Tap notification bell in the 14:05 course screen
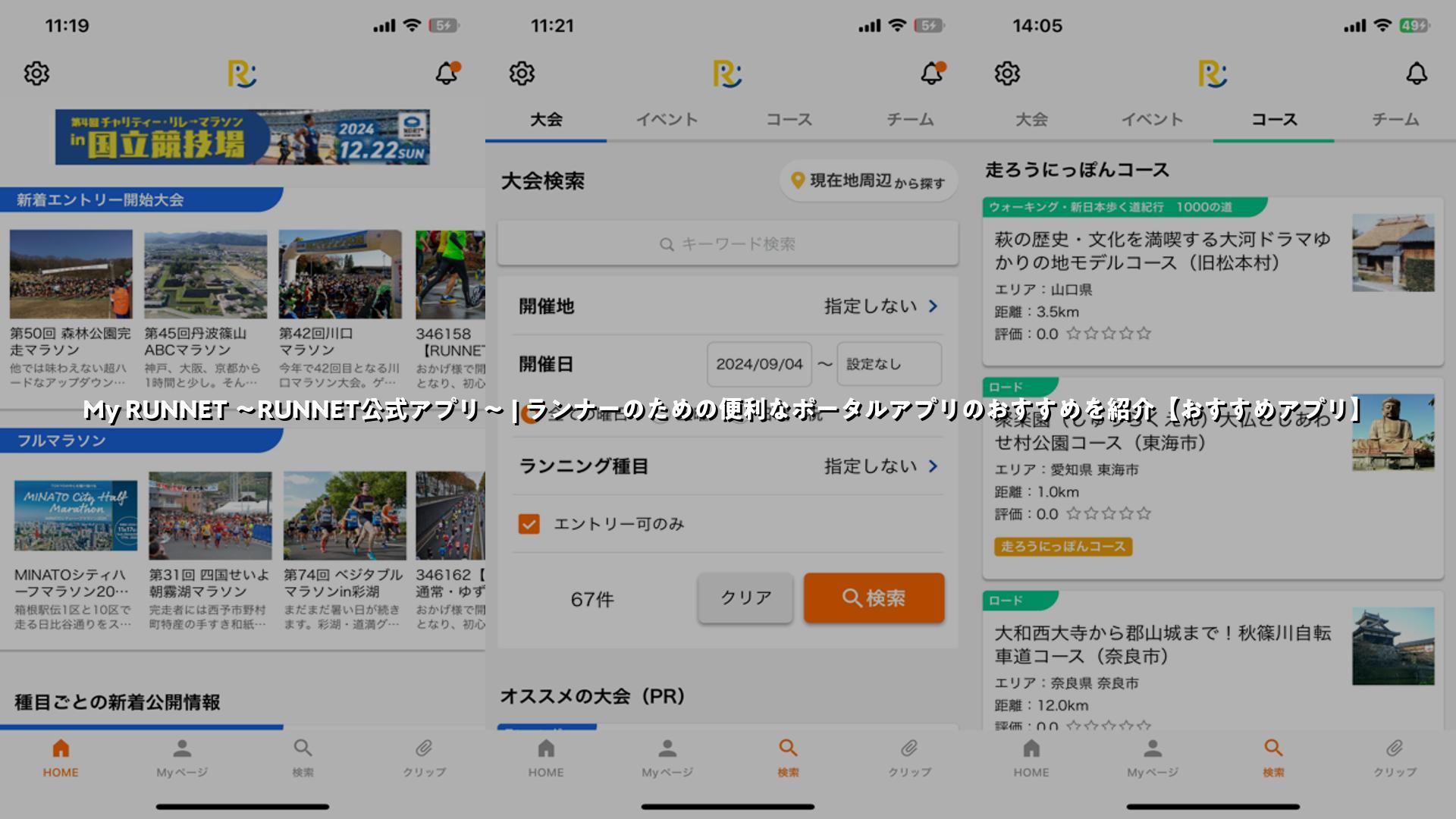This screenshot has width=1456, height=819. (x=1417, y=74)
